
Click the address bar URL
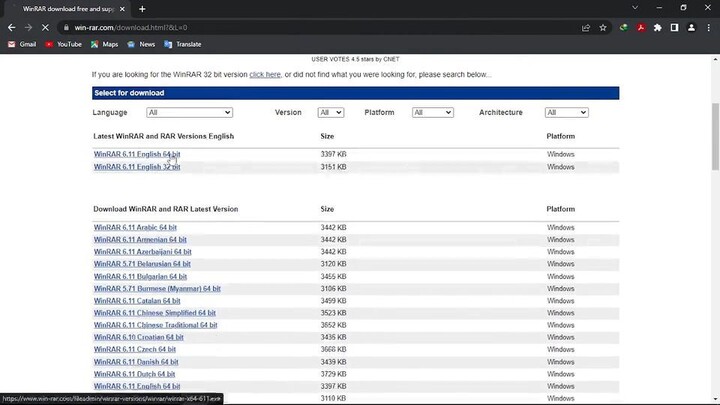point(131,28)
